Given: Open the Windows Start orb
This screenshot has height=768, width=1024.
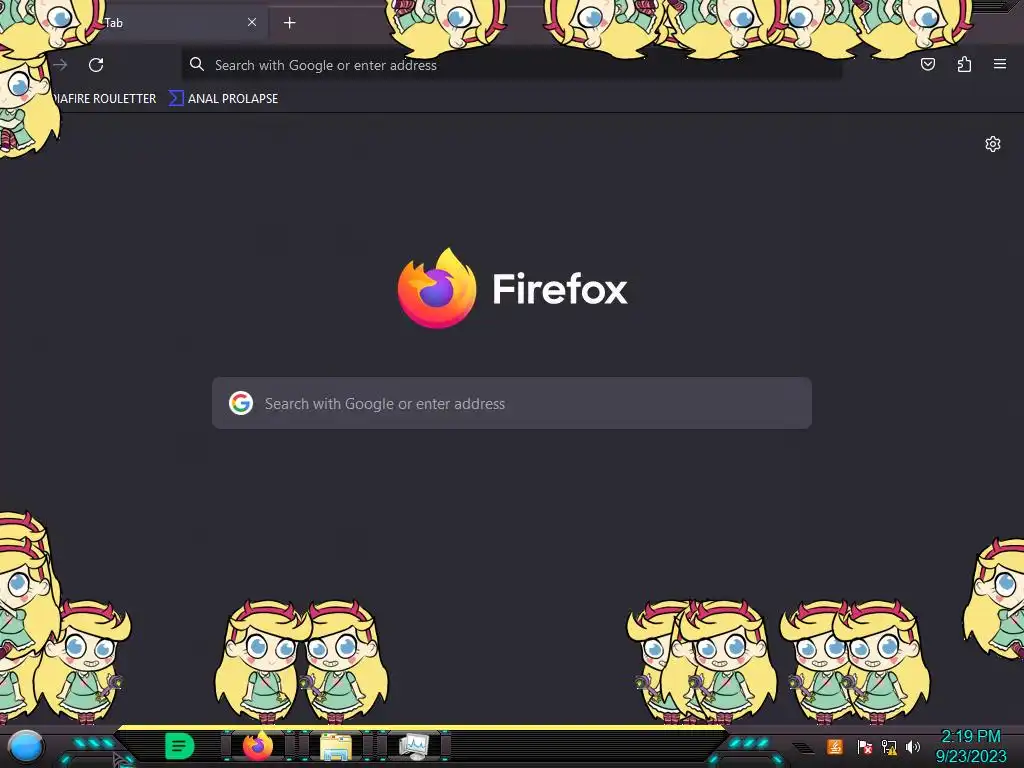Looking at the screenshot, I should point(25,746).
